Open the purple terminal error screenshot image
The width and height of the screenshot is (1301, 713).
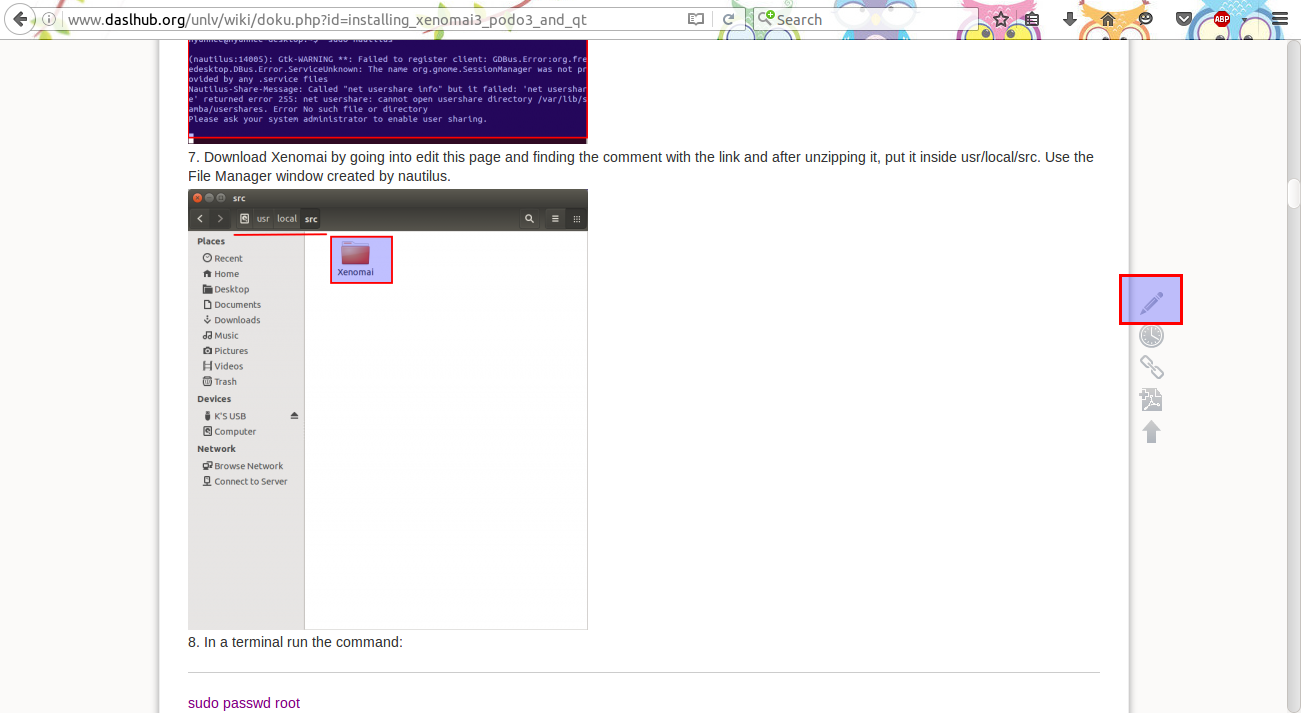pyautogui.click(x=388, y=91)
